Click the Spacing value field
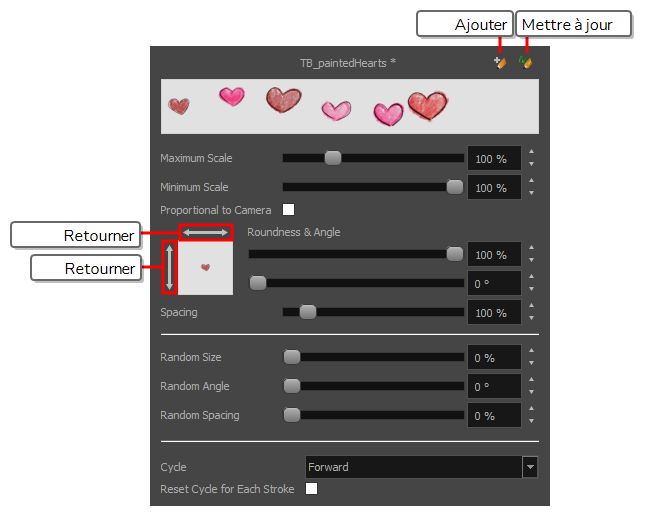This screenshot has width=646, height=516. coord(494,312)
